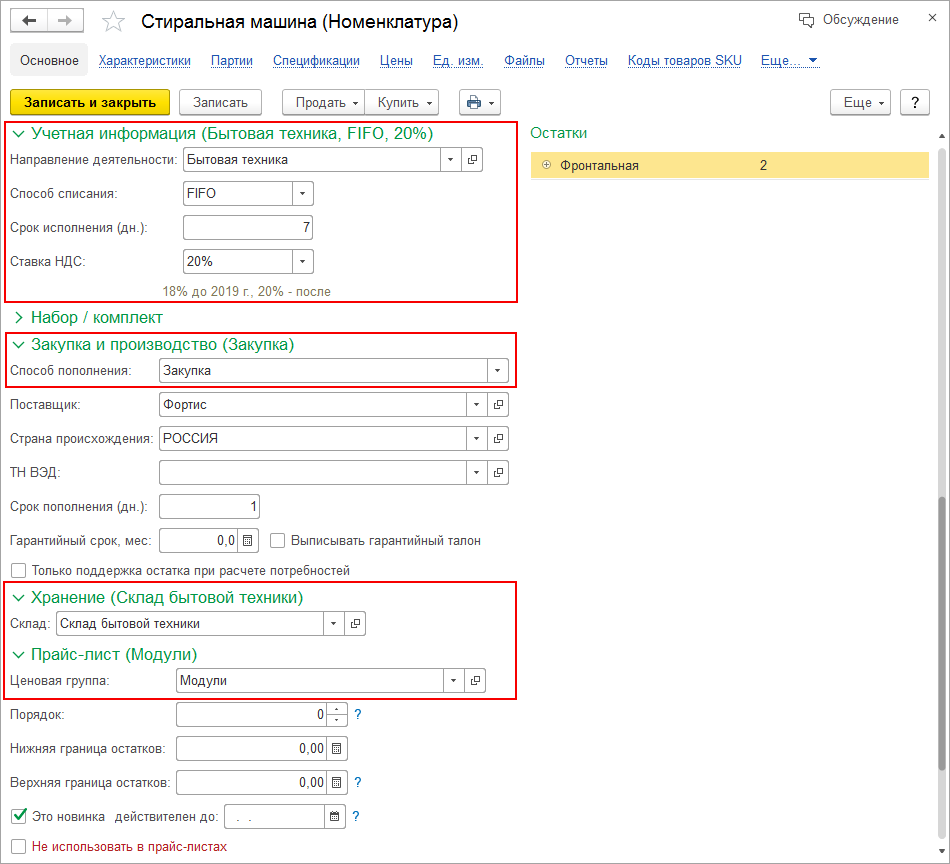
Task: Open the toolbar Еще menu button
Action: tap(860, 102)
